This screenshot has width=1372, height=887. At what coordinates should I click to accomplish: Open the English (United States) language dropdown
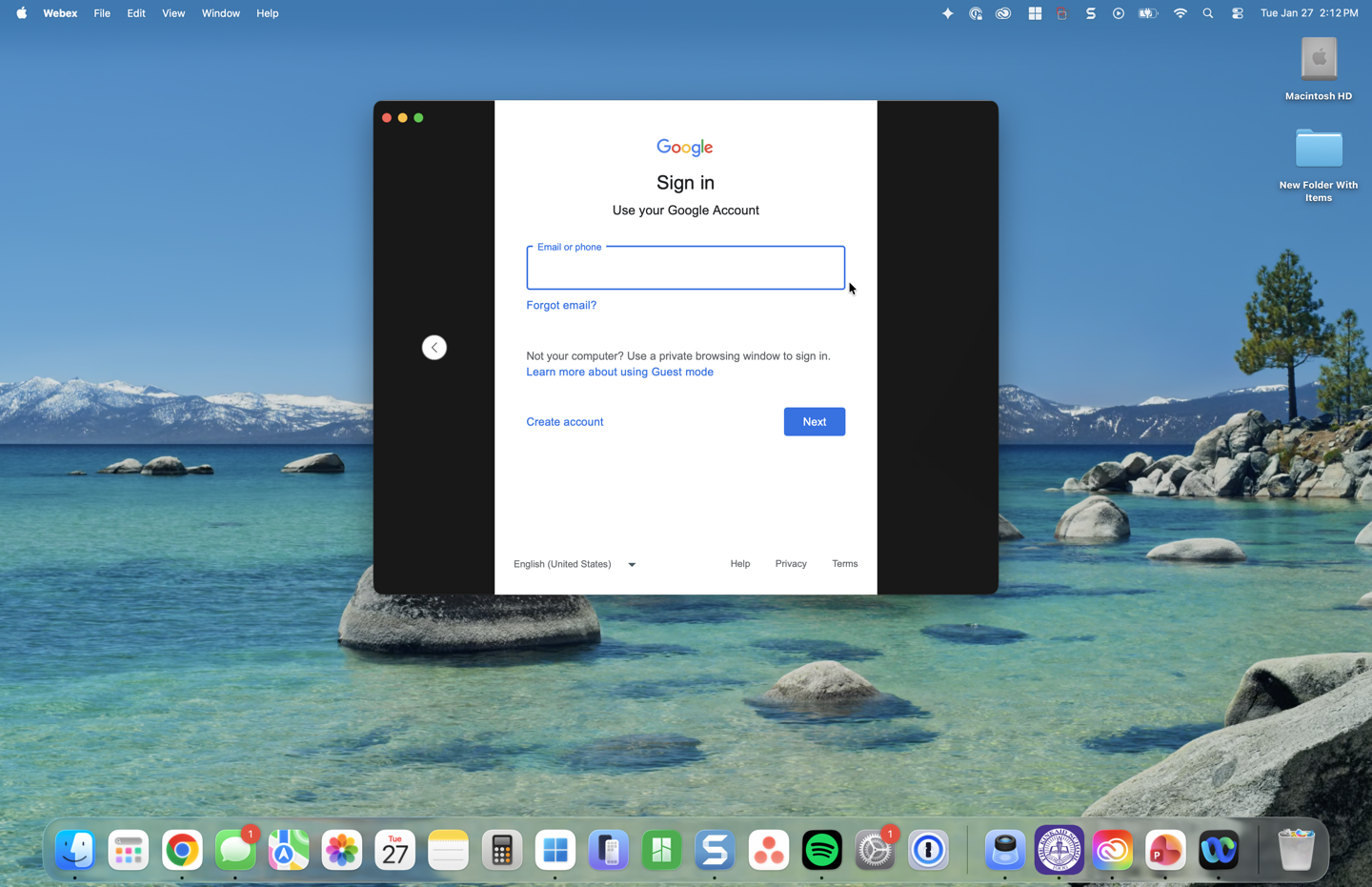click(575, 564)
